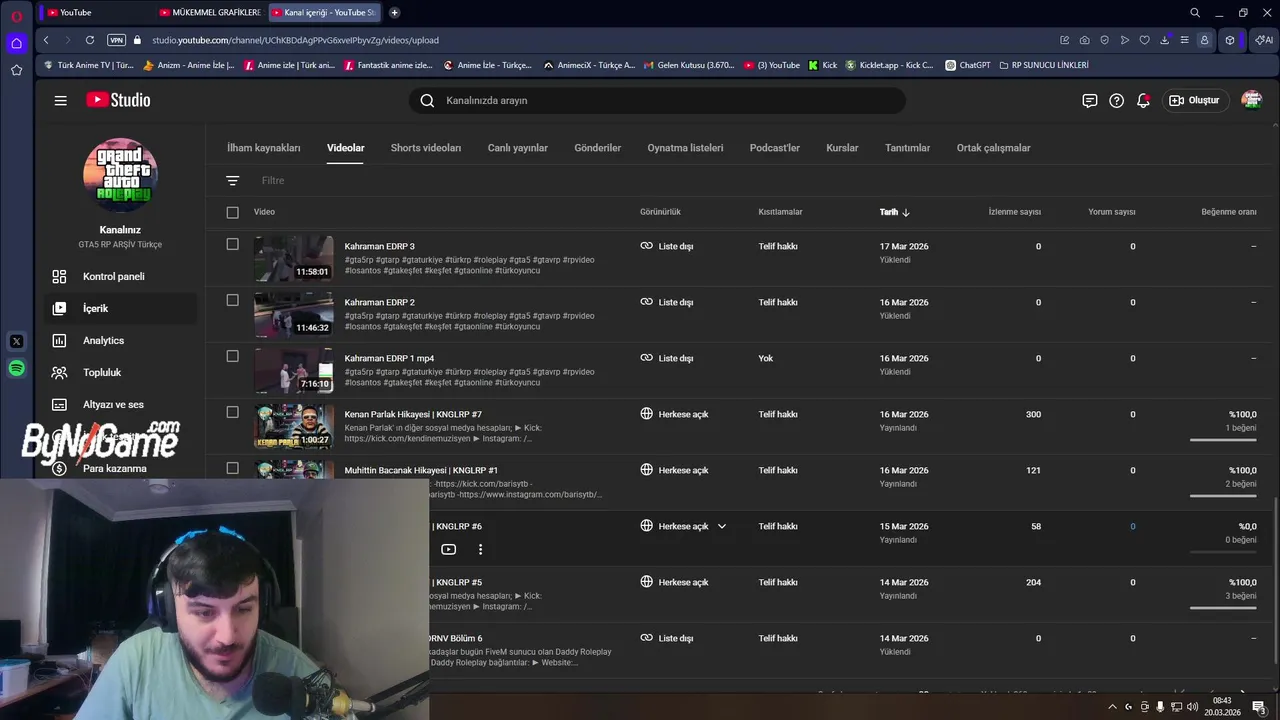Open the browser downloads icon
The height and width of the screenshot is (720, 1280).
click(1165, 40)
